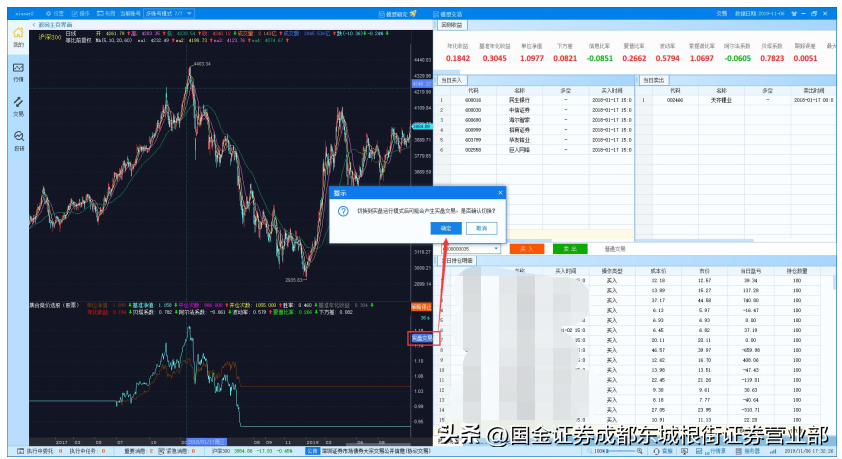The height and width of the screenshot is (459, 842).
Task: Open 服务器 server status in status bar
Action: pos(747,451)
